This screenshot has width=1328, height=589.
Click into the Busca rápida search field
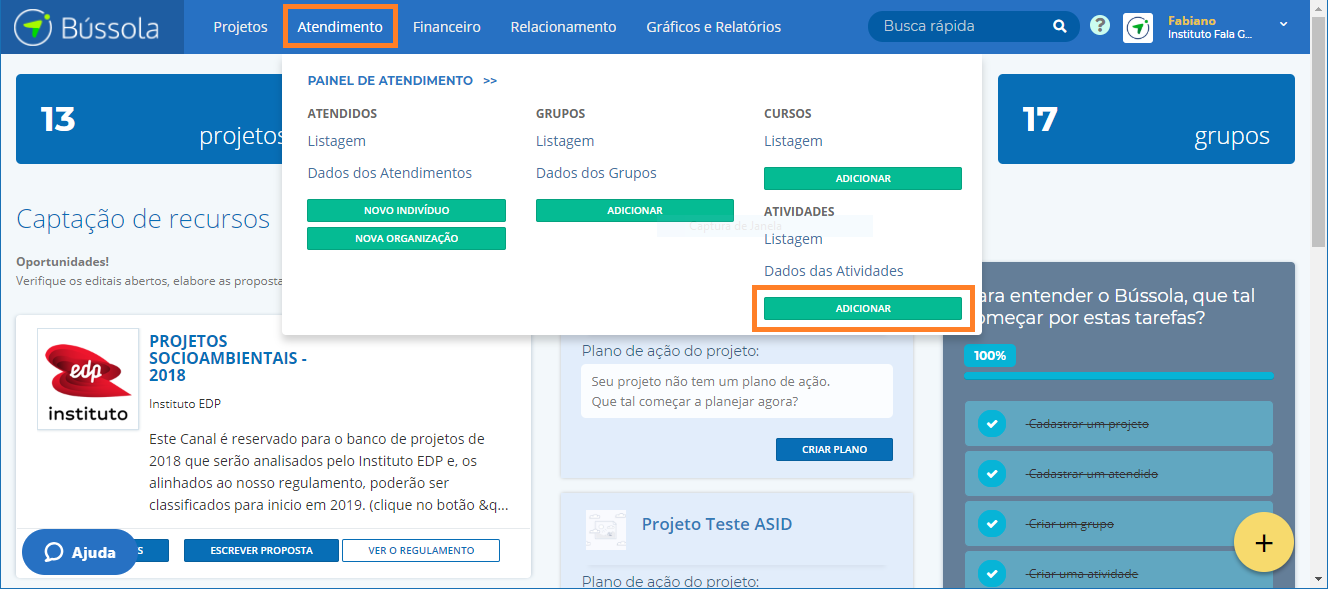[960, 27]
